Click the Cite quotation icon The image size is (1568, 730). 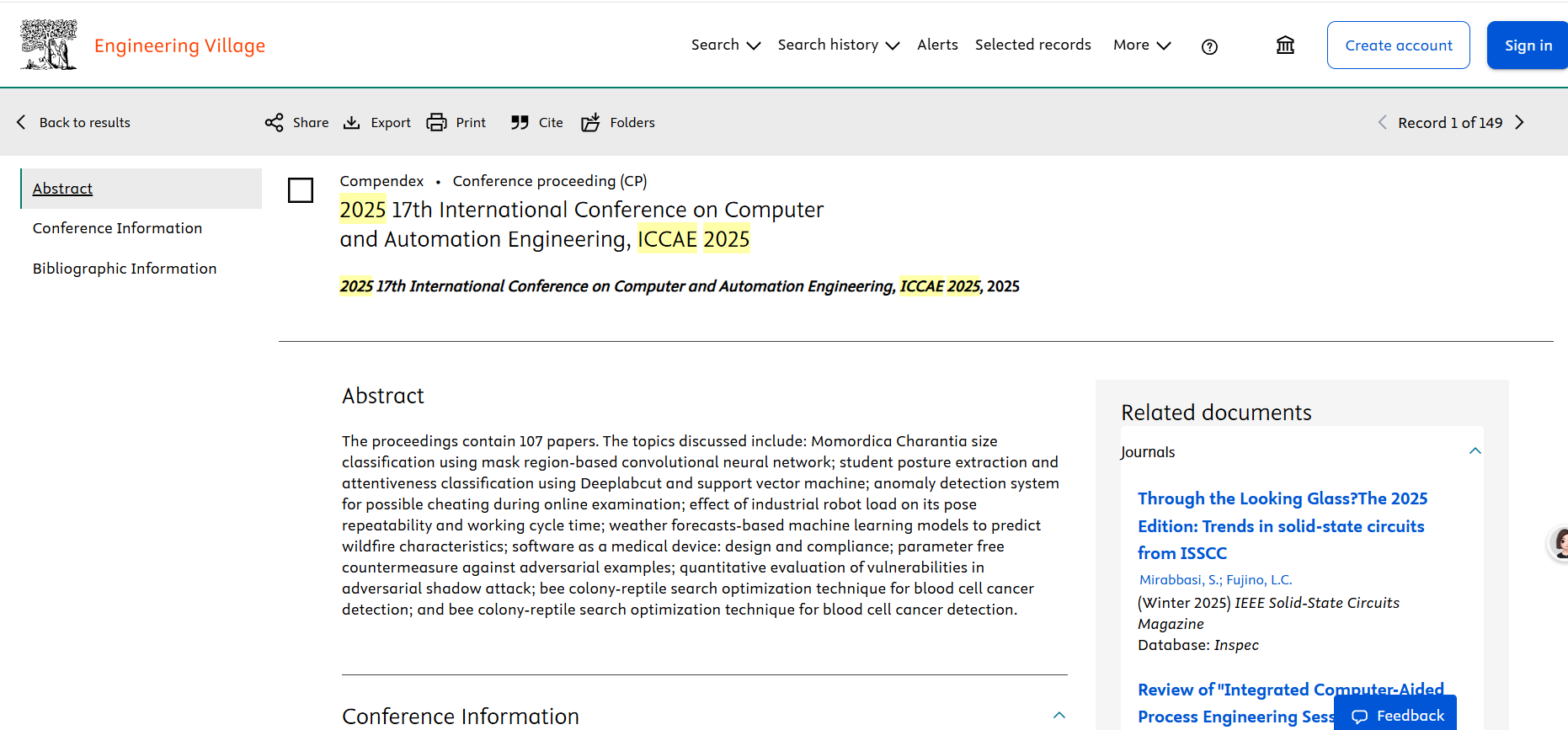[x=520, y=123]
